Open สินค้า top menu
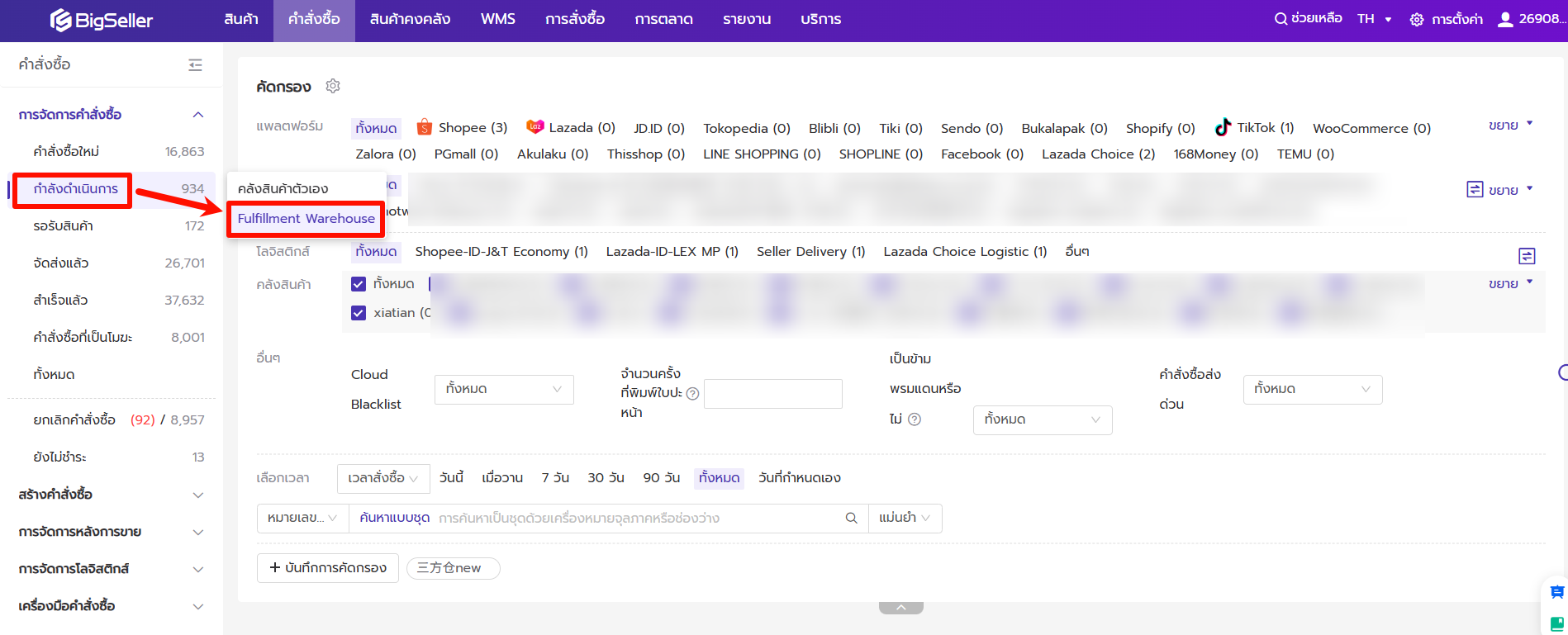 pos(241,19)
